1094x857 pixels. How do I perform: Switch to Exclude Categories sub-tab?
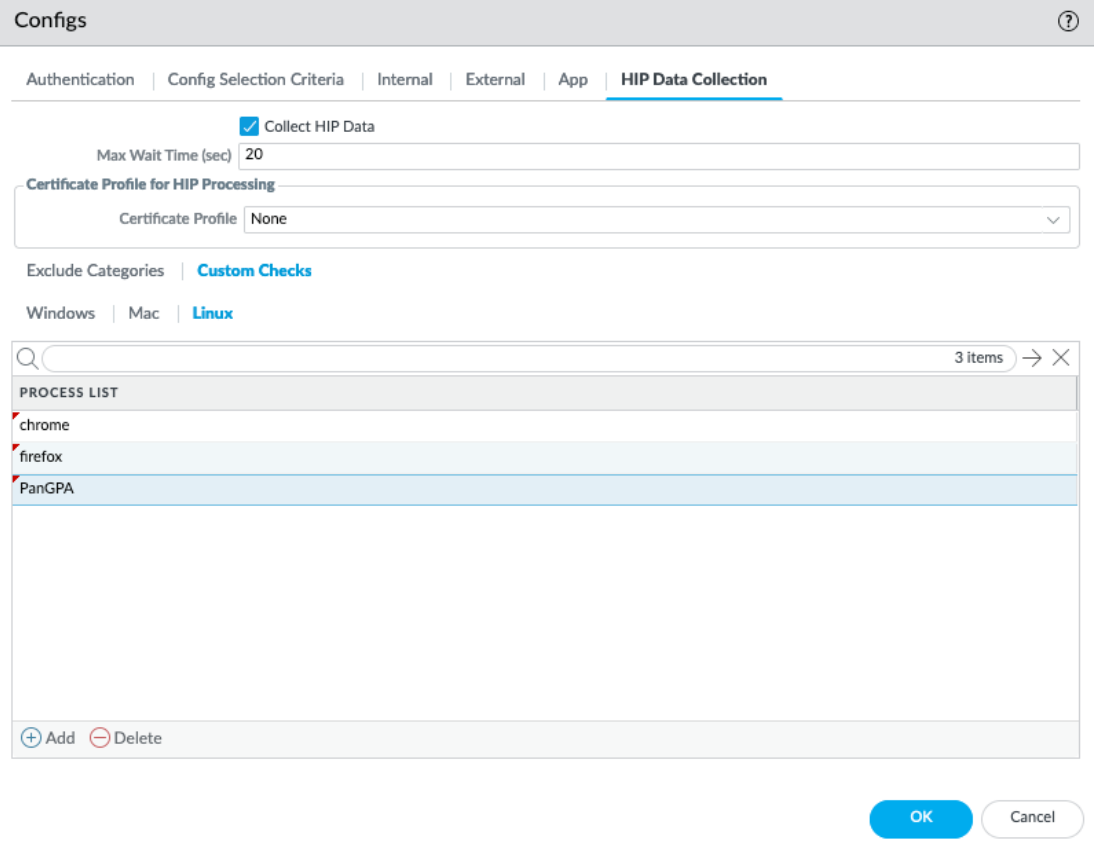point(95,271)
